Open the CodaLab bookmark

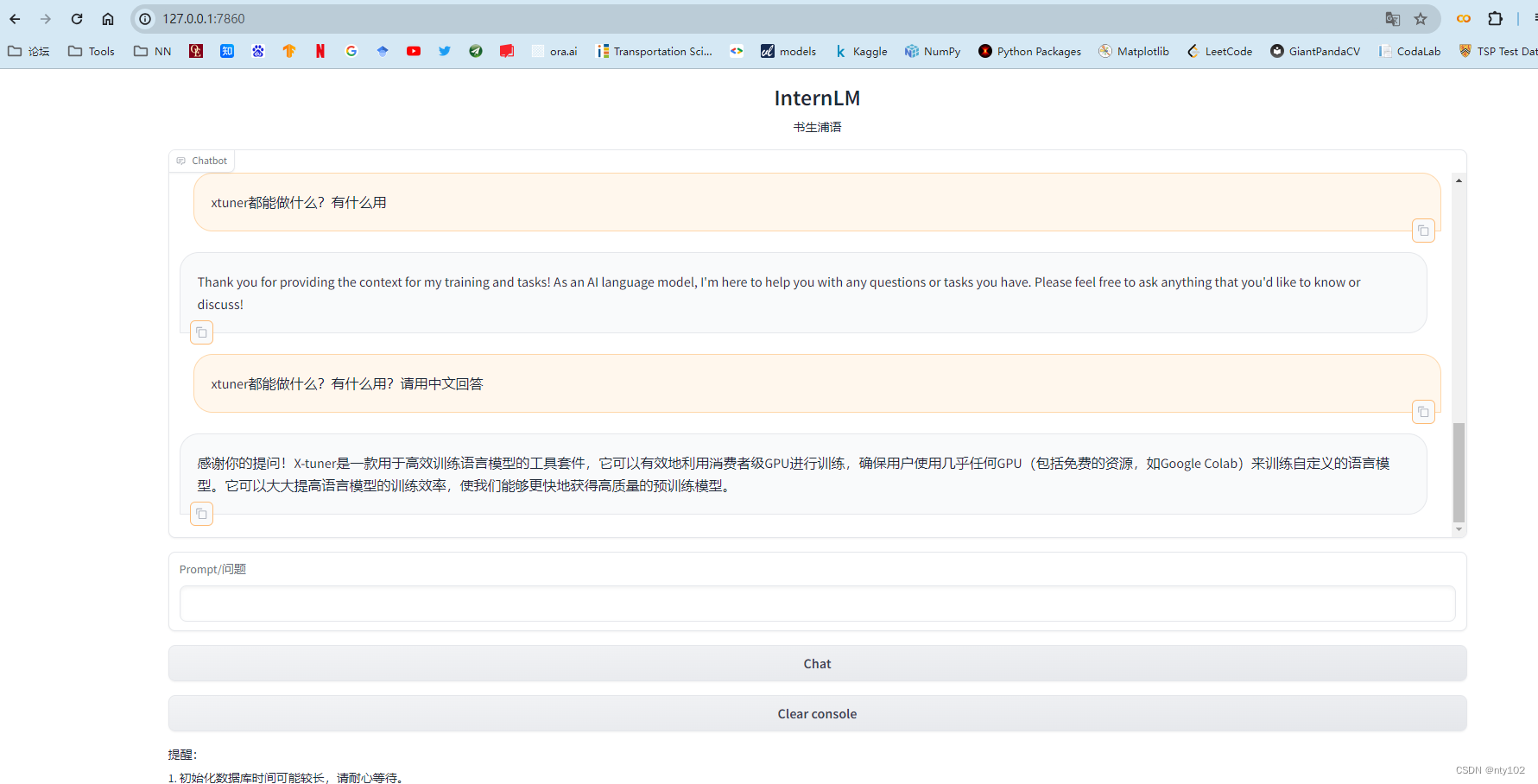(x=1409, y=52)
